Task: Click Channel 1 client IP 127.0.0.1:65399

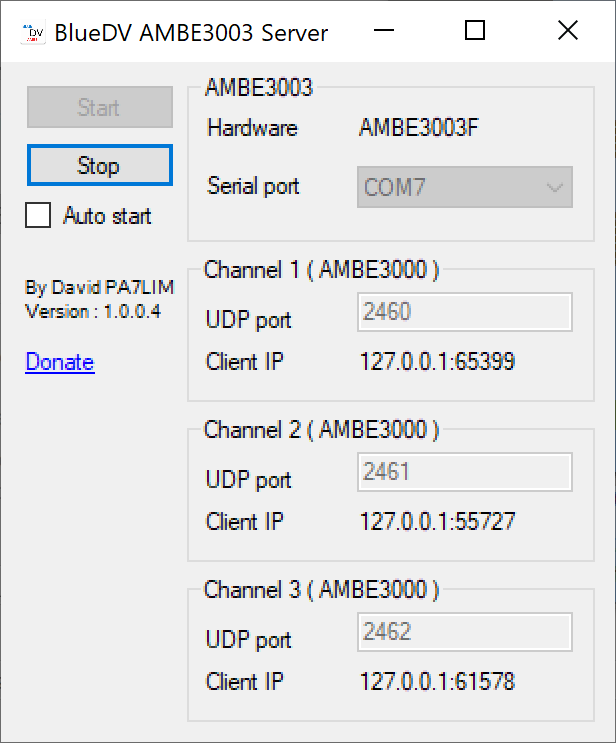Action: pyautogui.click(x=437, y=361)
